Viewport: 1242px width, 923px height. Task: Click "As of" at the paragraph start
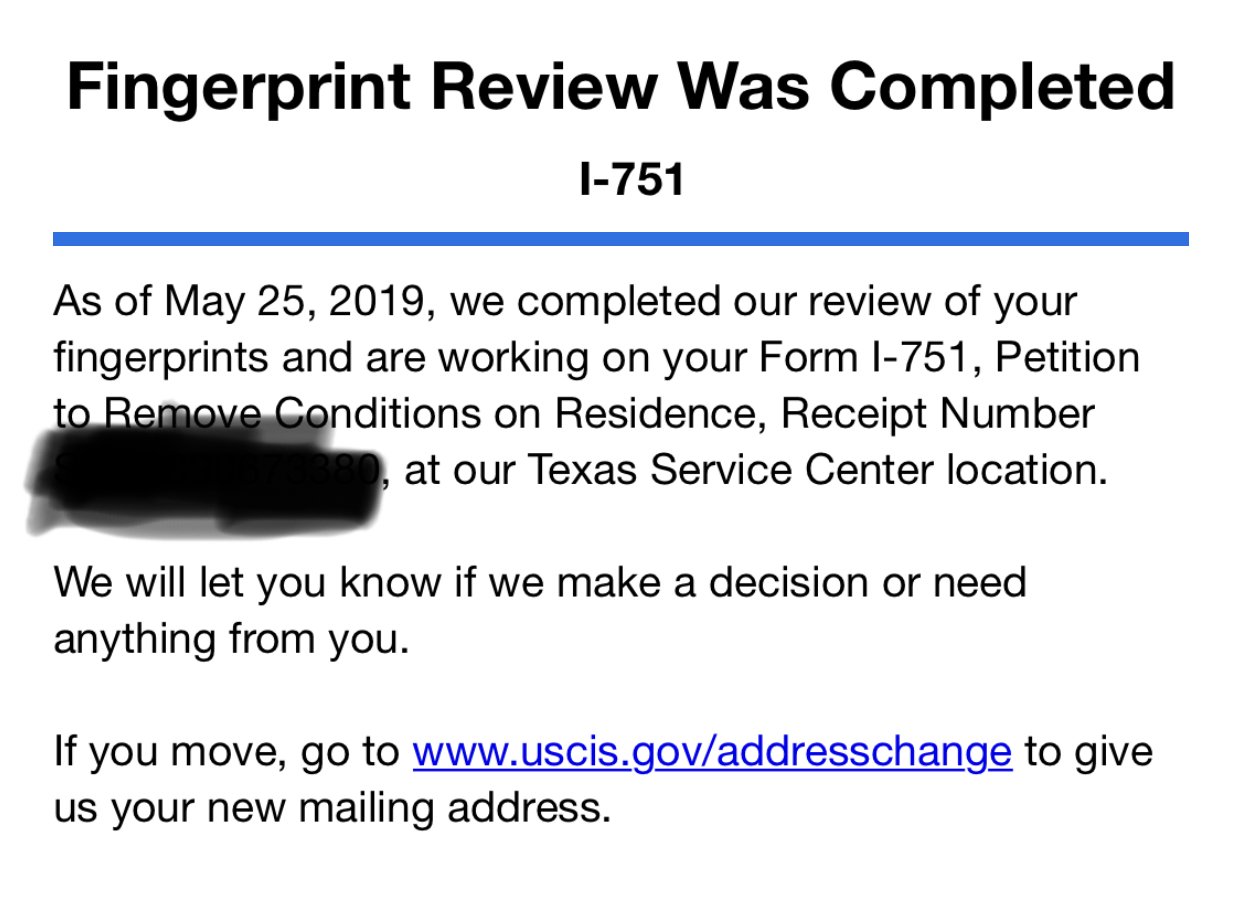100,301
